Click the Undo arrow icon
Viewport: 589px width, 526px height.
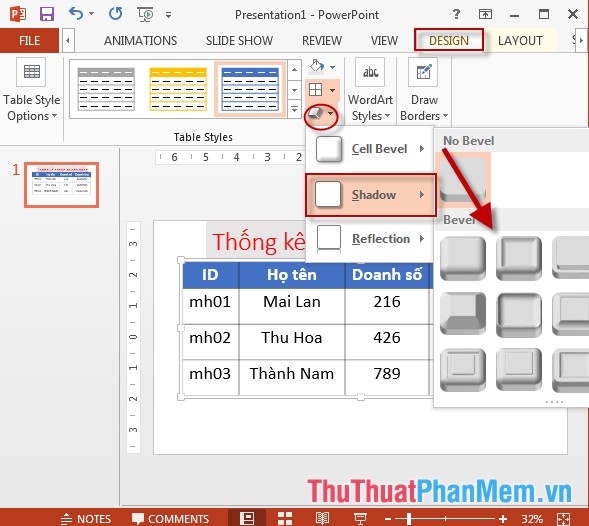pos(76,14)
